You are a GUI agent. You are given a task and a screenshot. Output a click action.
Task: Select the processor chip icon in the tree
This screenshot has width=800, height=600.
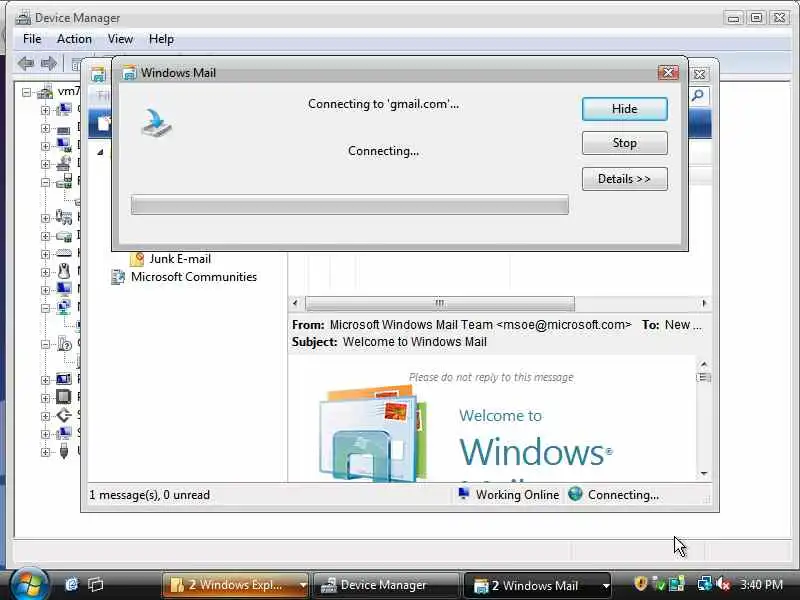[64, 396]
